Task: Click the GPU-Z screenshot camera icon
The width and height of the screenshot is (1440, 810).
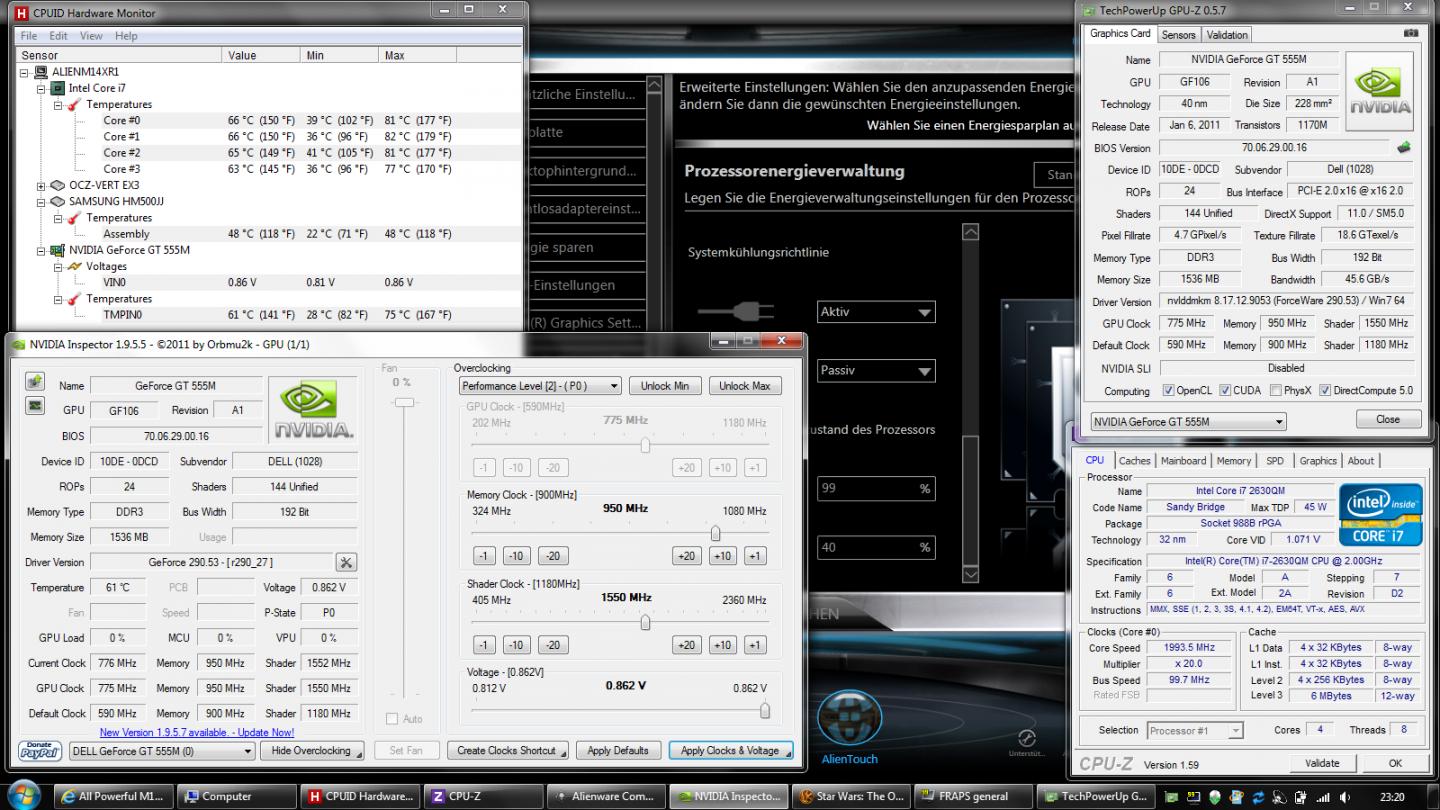Action: 1411,33
